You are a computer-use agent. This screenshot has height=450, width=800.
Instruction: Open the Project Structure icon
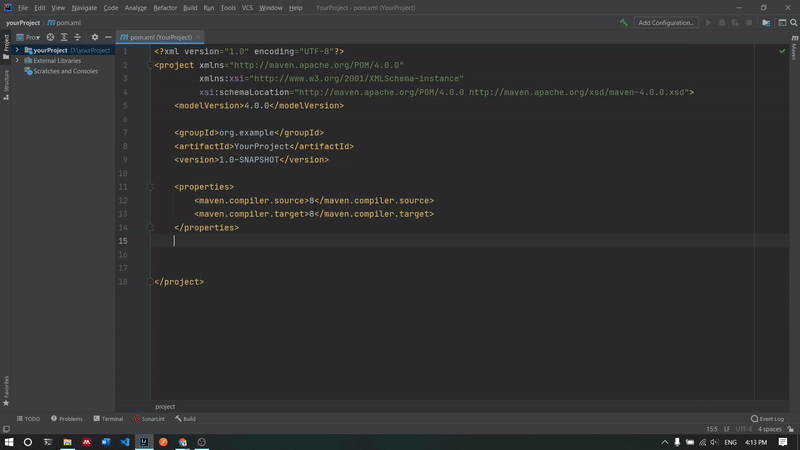tap(766, 22)
